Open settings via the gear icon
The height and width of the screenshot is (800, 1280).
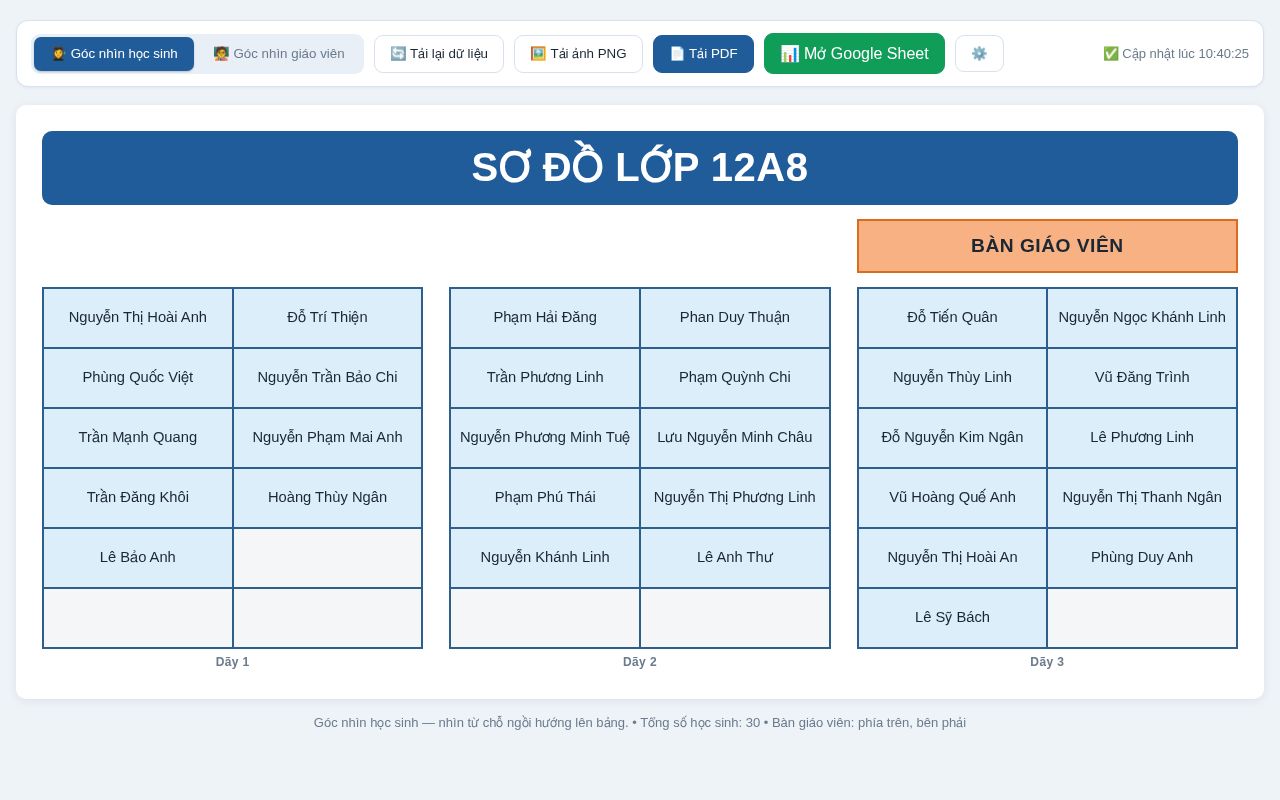(x=979, y=54)
